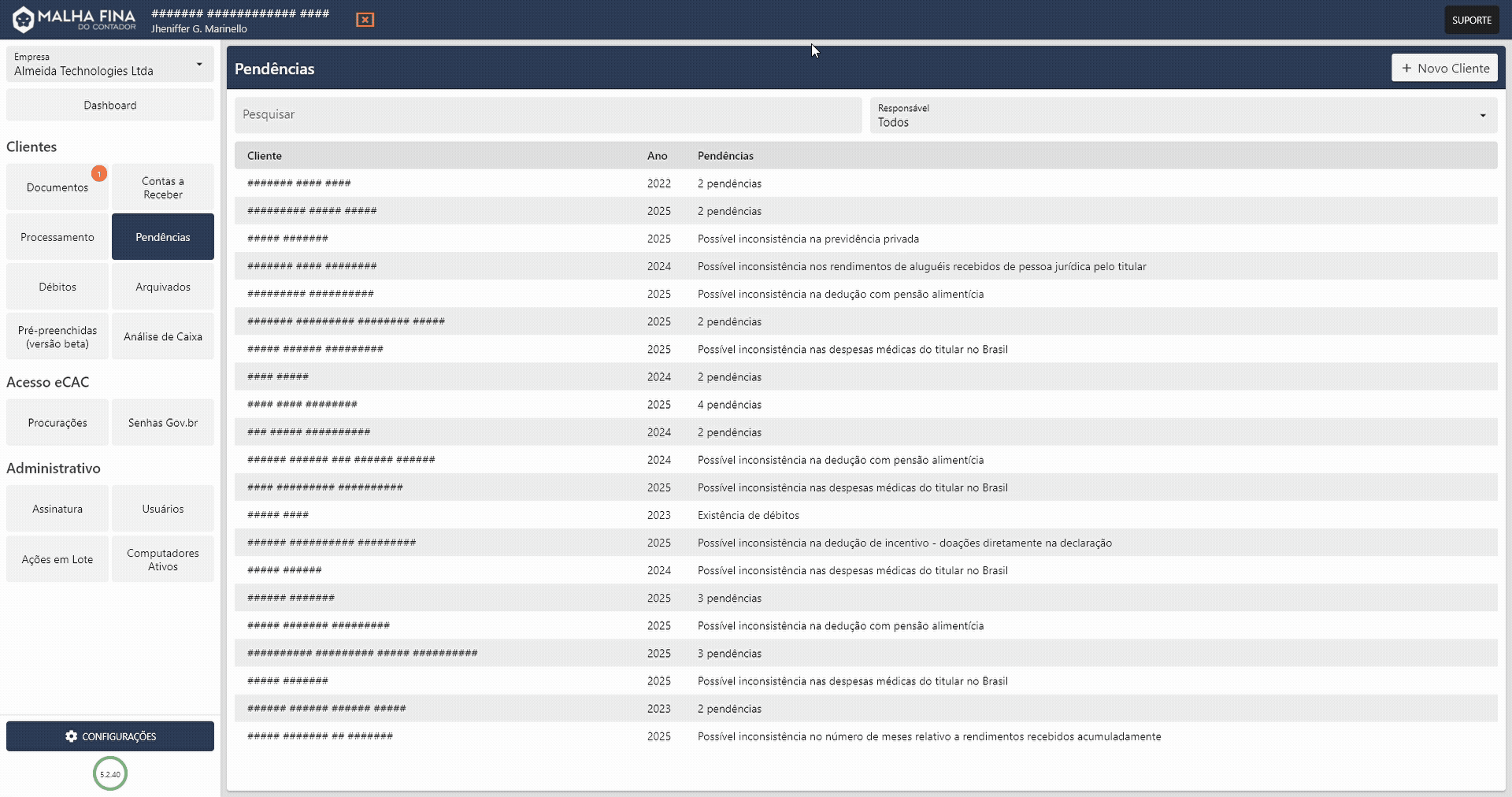Screen dimensions: 1512x797
Task: Click the gear icon on Configurações
Action: 72,736
